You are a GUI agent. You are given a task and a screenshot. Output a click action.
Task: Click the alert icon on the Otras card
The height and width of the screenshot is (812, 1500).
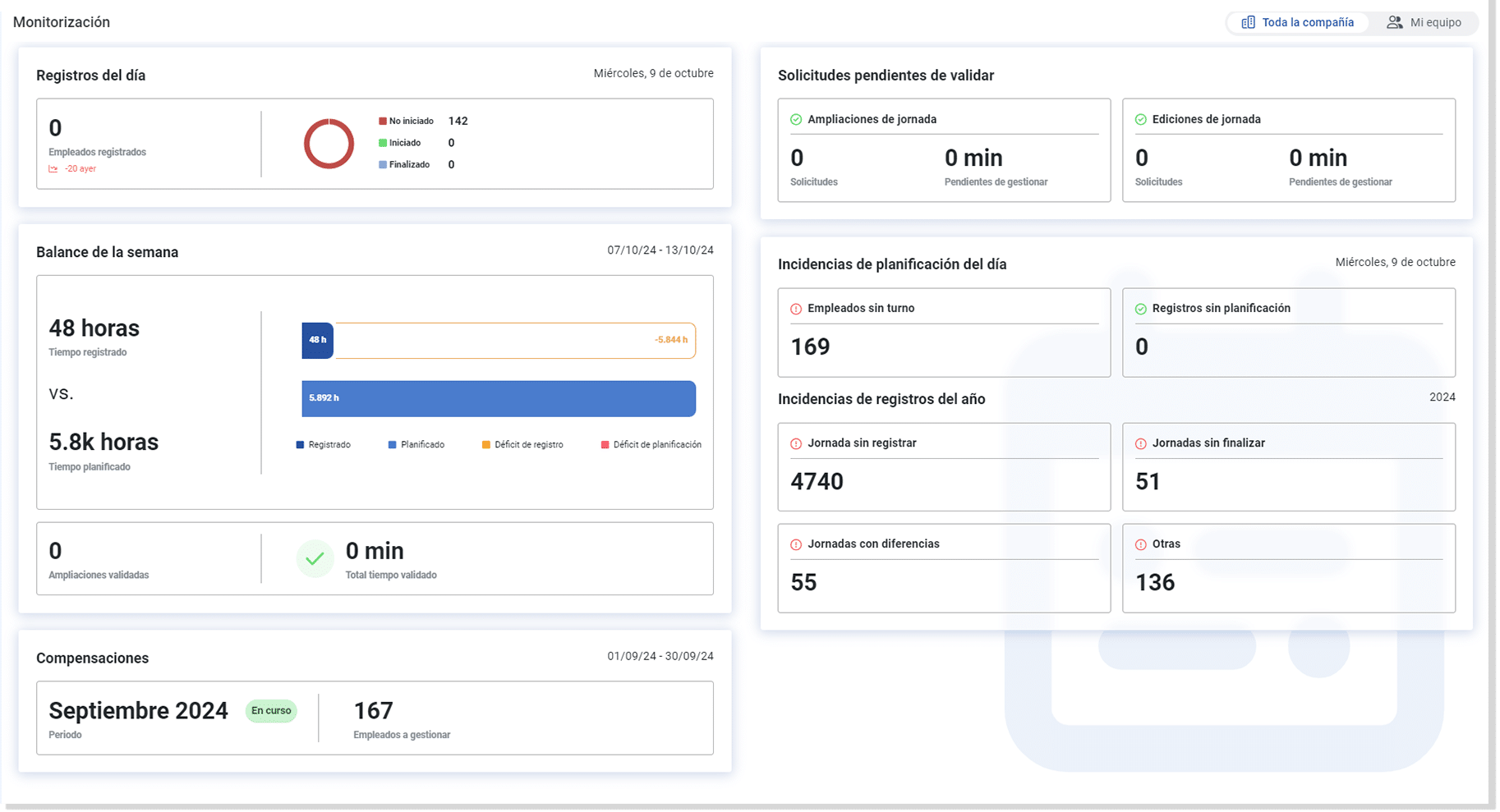1140,544
